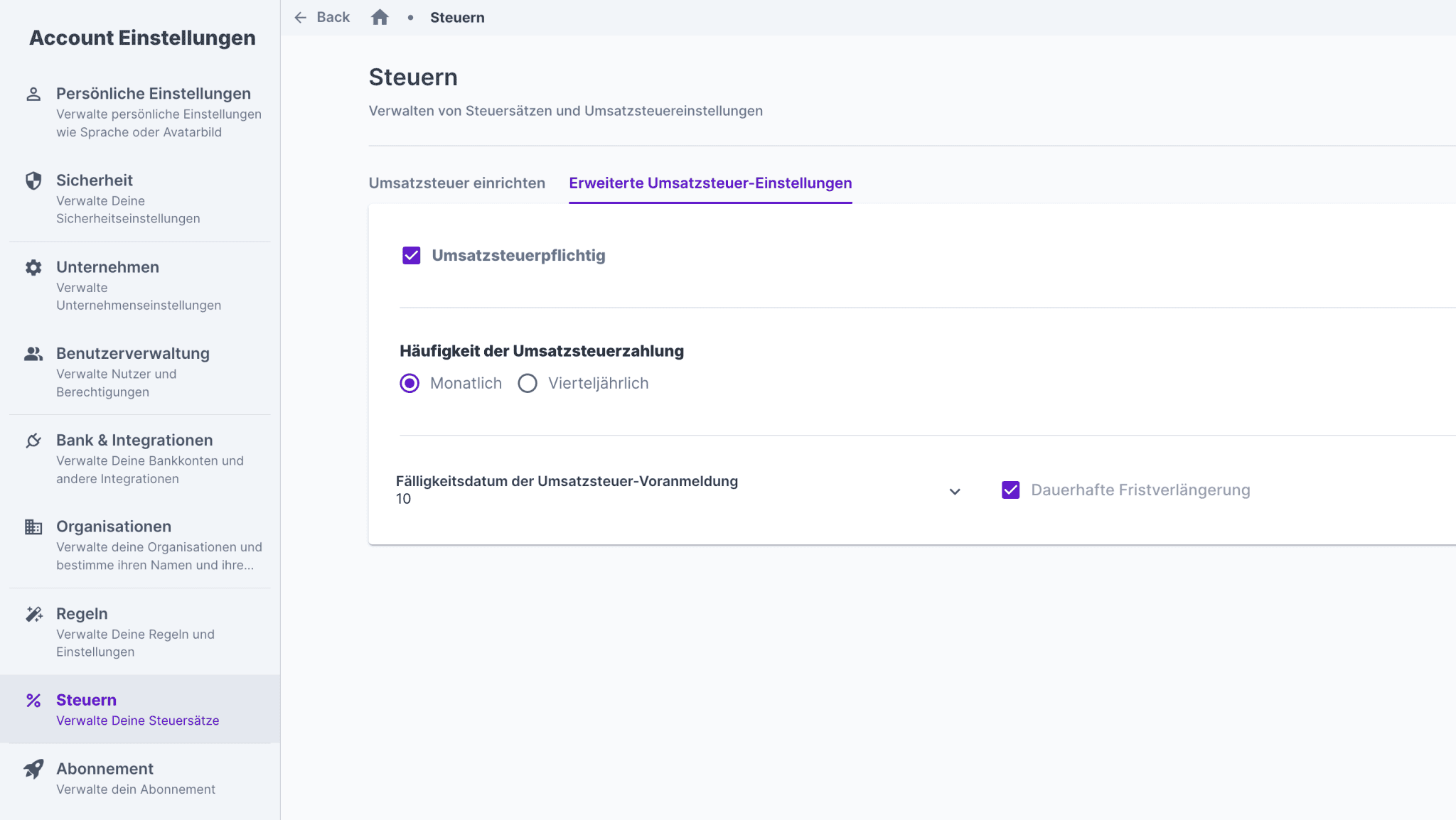Uncheck the Umsatzsteuerpflichtig checkbox

[x=412, y=256]
